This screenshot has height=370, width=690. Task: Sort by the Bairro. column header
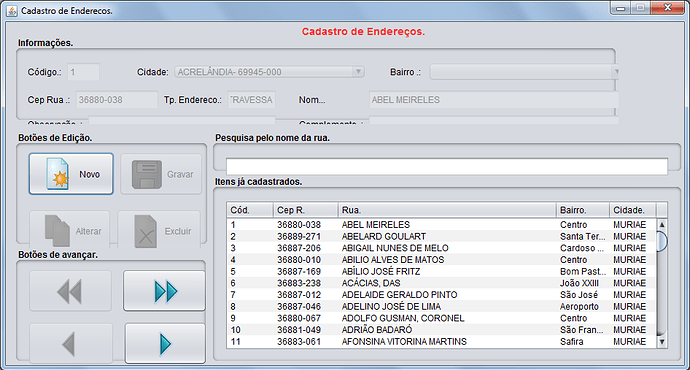pyautogui.click(x=583, y=210)
